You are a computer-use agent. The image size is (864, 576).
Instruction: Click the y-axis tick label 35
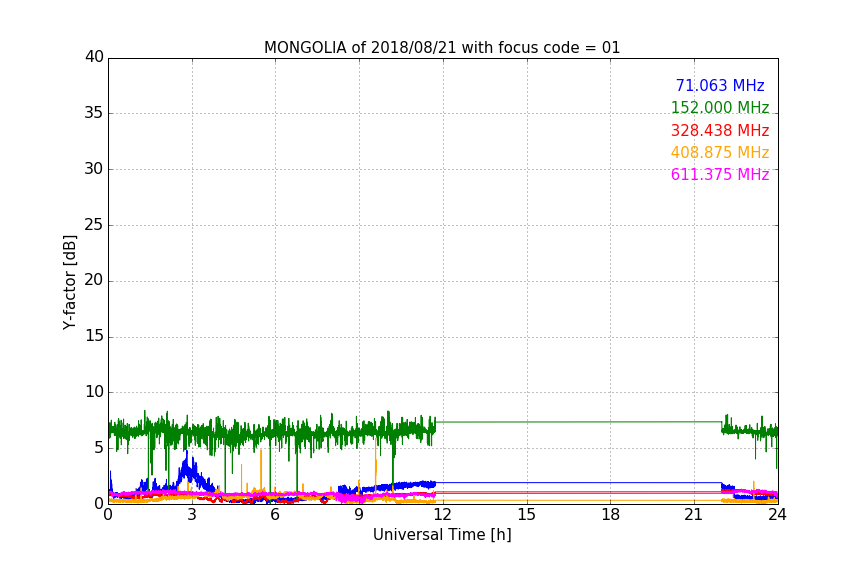[94, 113]
